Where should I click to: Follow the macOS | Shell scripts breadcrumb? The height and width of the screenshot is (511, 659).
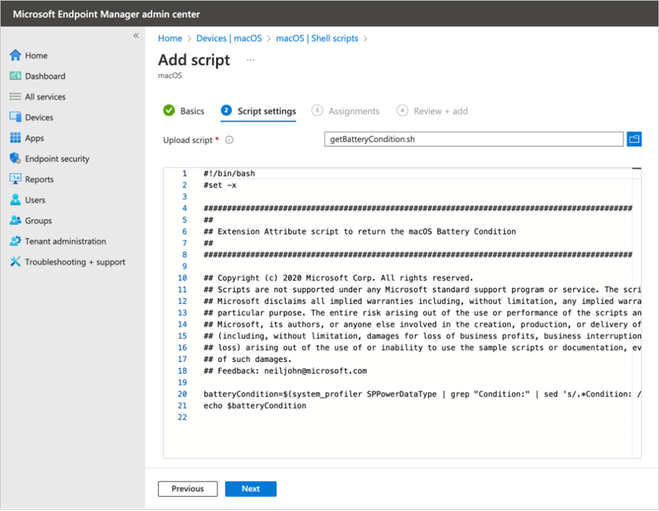(317, 38)
